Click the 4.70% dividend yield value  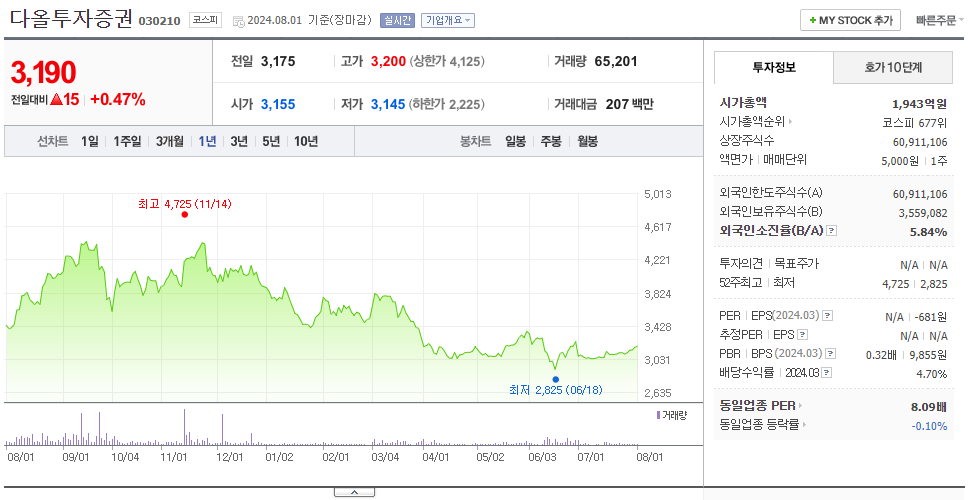coord(932,374)
